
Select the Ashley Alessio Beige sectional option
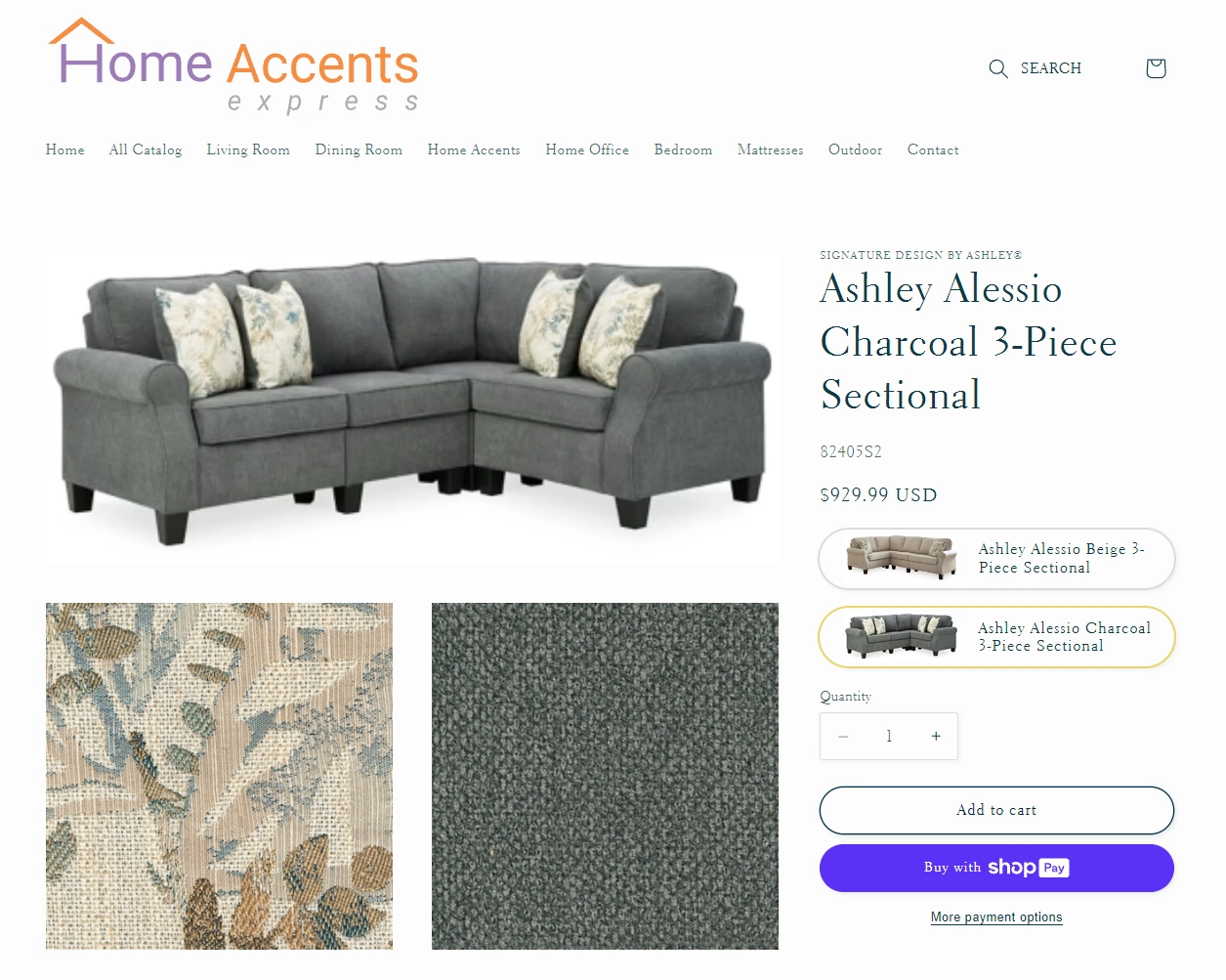pos(996,559)
